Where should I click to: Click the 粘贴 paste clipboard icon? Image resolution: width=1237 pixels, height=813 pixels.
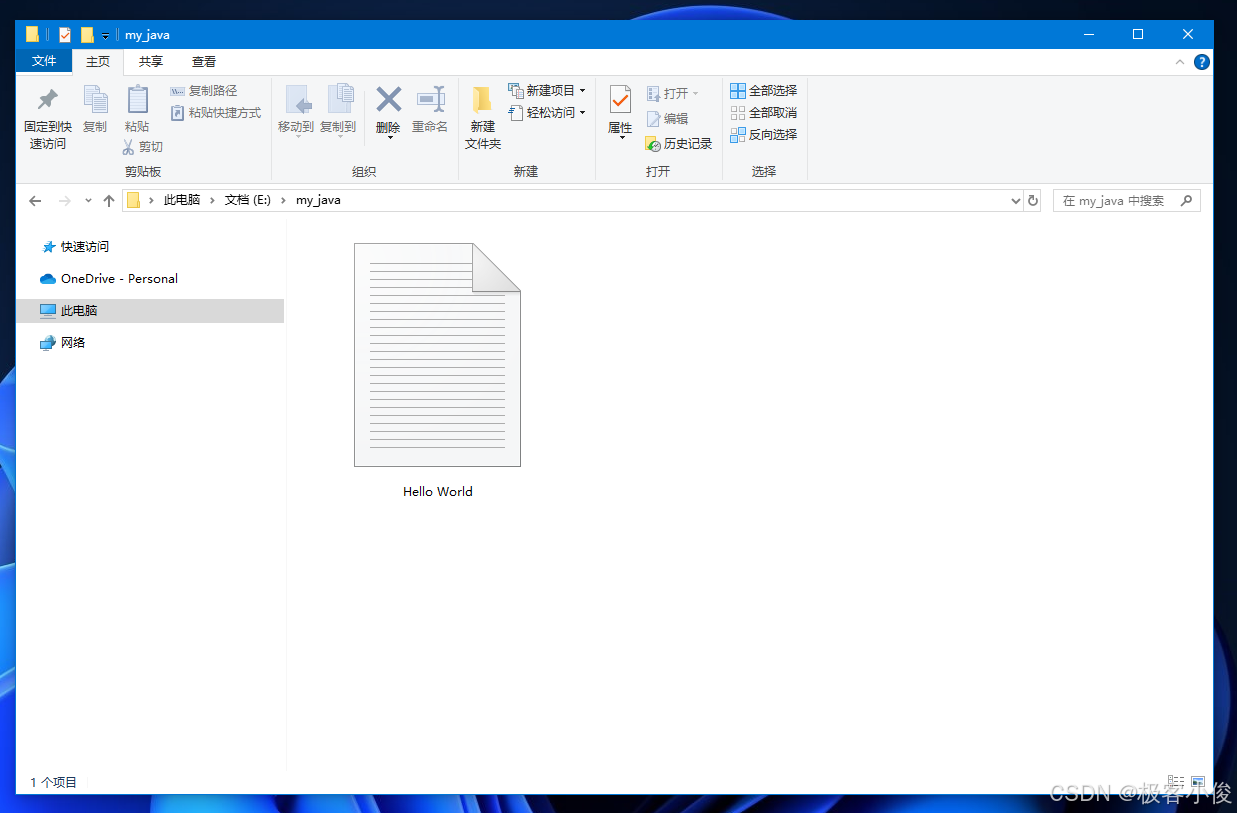[x=137, y=100]
